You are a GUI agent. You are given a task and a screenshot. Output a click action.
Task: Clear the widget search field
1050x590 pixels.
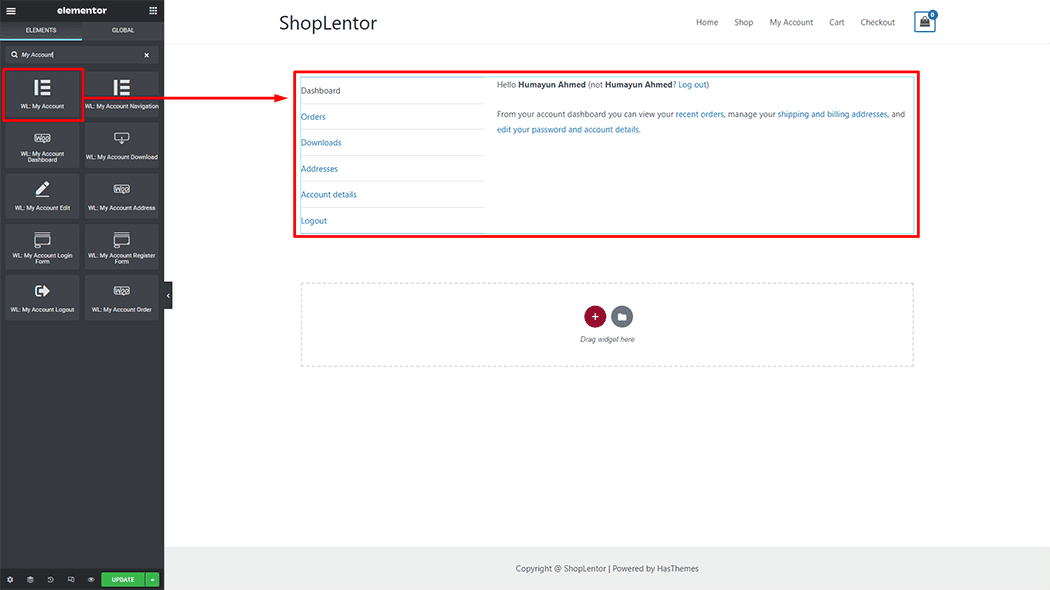(x=146, y=55)
